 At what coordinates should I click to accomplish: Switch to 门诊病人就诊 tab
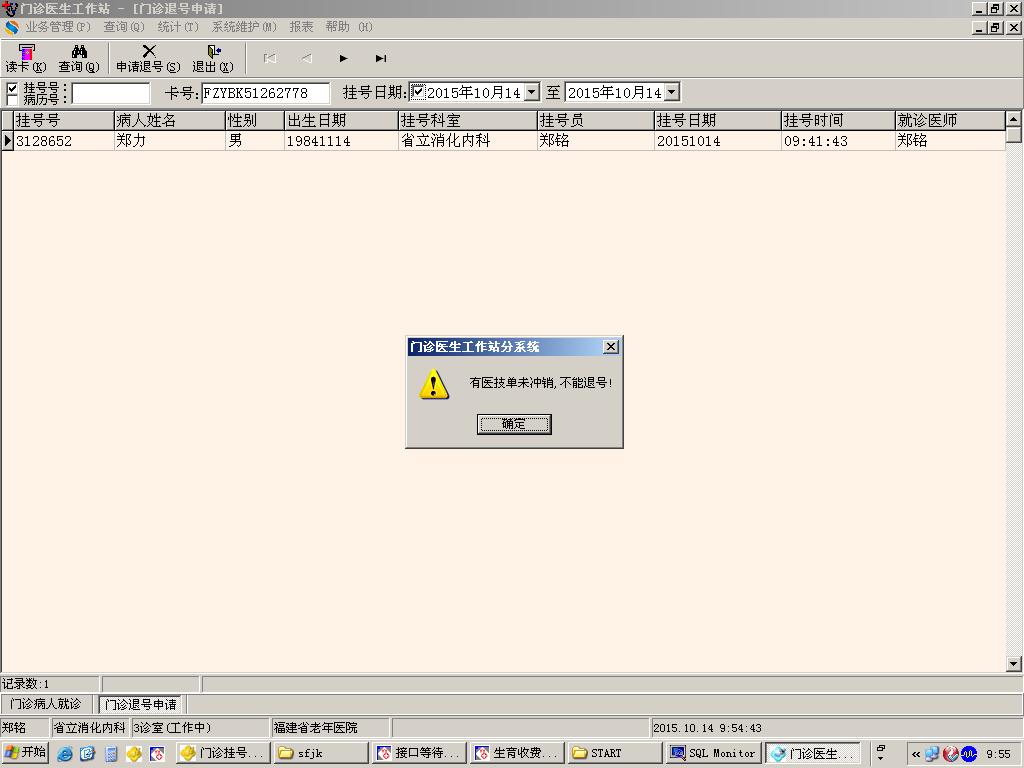point(46,704)
